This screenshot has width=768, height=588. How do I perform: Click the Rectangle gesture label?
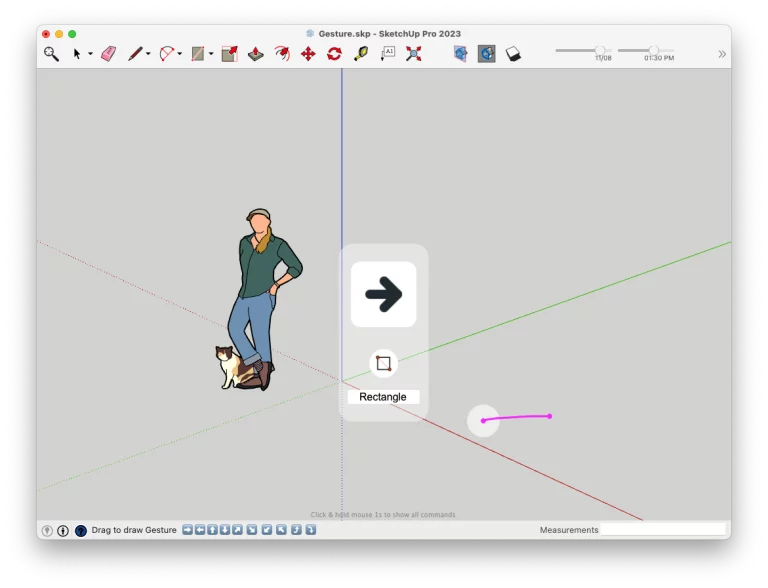coord(383,397)
